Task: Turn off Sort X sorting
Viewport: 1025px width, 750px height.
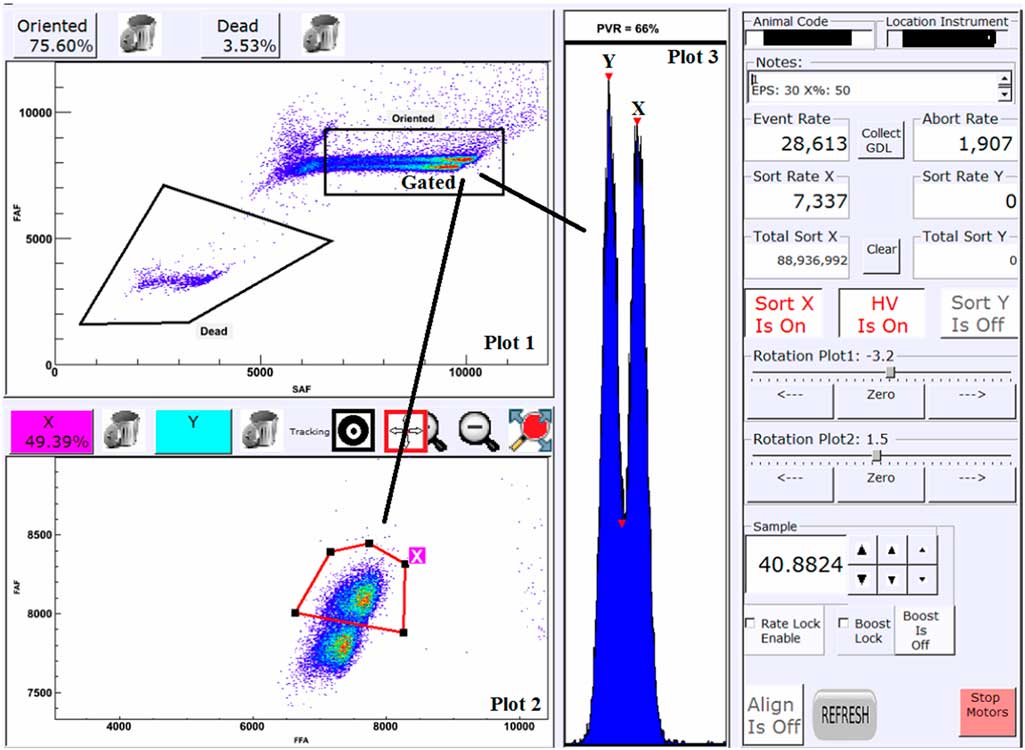Action: click(786, 313)
